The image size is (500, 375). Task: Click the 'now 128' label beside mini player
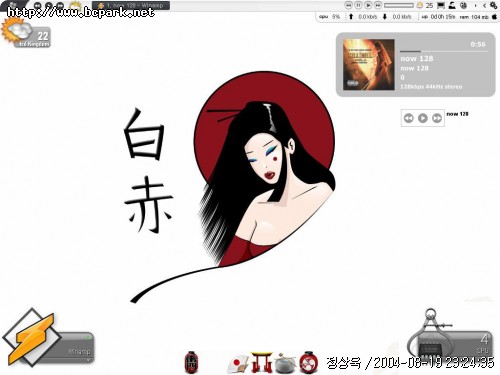pos(457,114)
